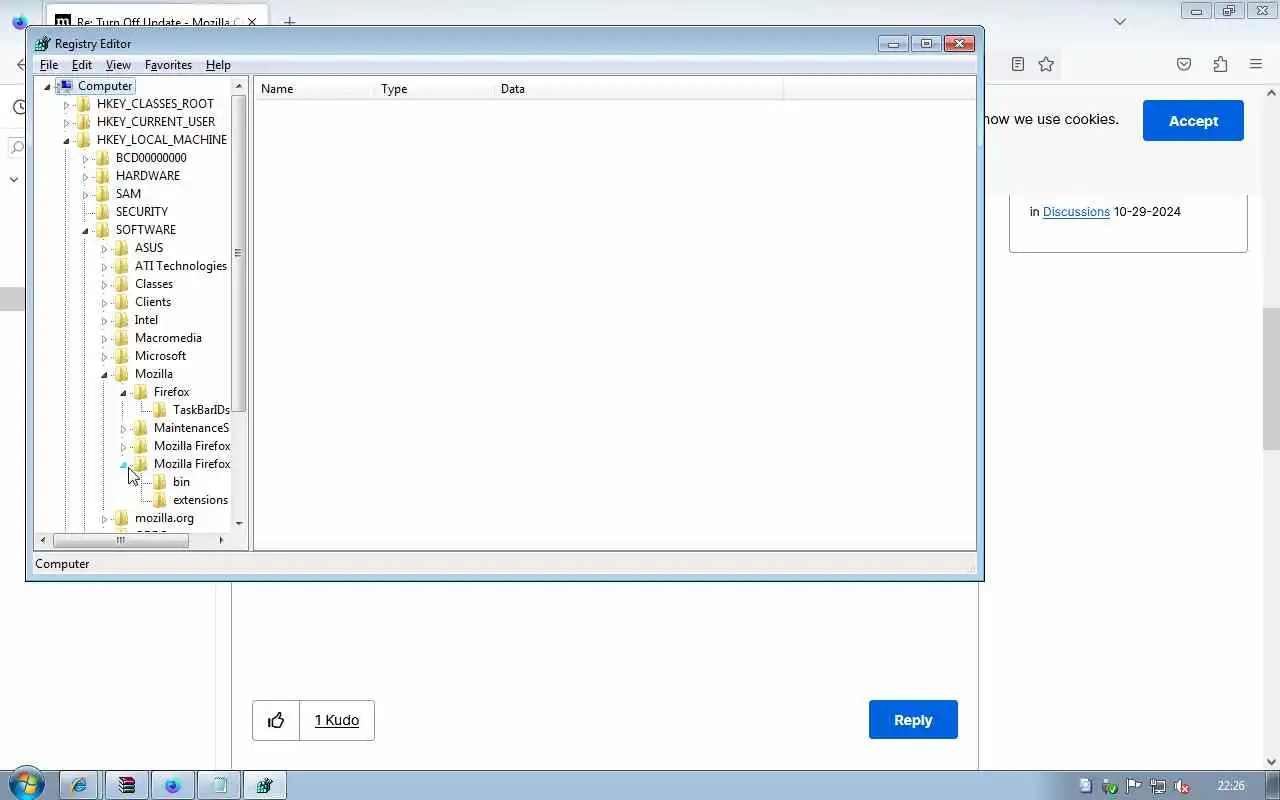The width and height of the screenshot is (1280, 800).
Task: Open the Favorites menu
Action: (168, 65)
